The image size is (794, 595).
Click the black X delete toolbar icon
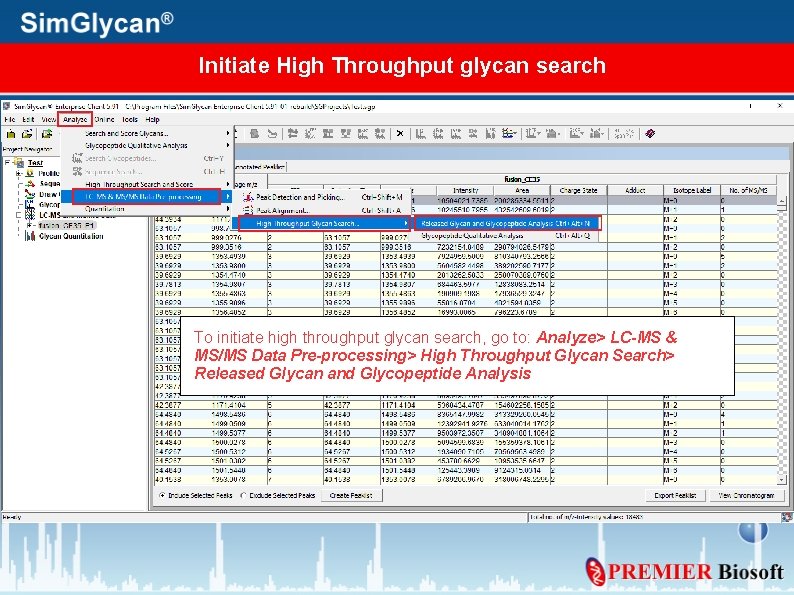pos(400,134)
